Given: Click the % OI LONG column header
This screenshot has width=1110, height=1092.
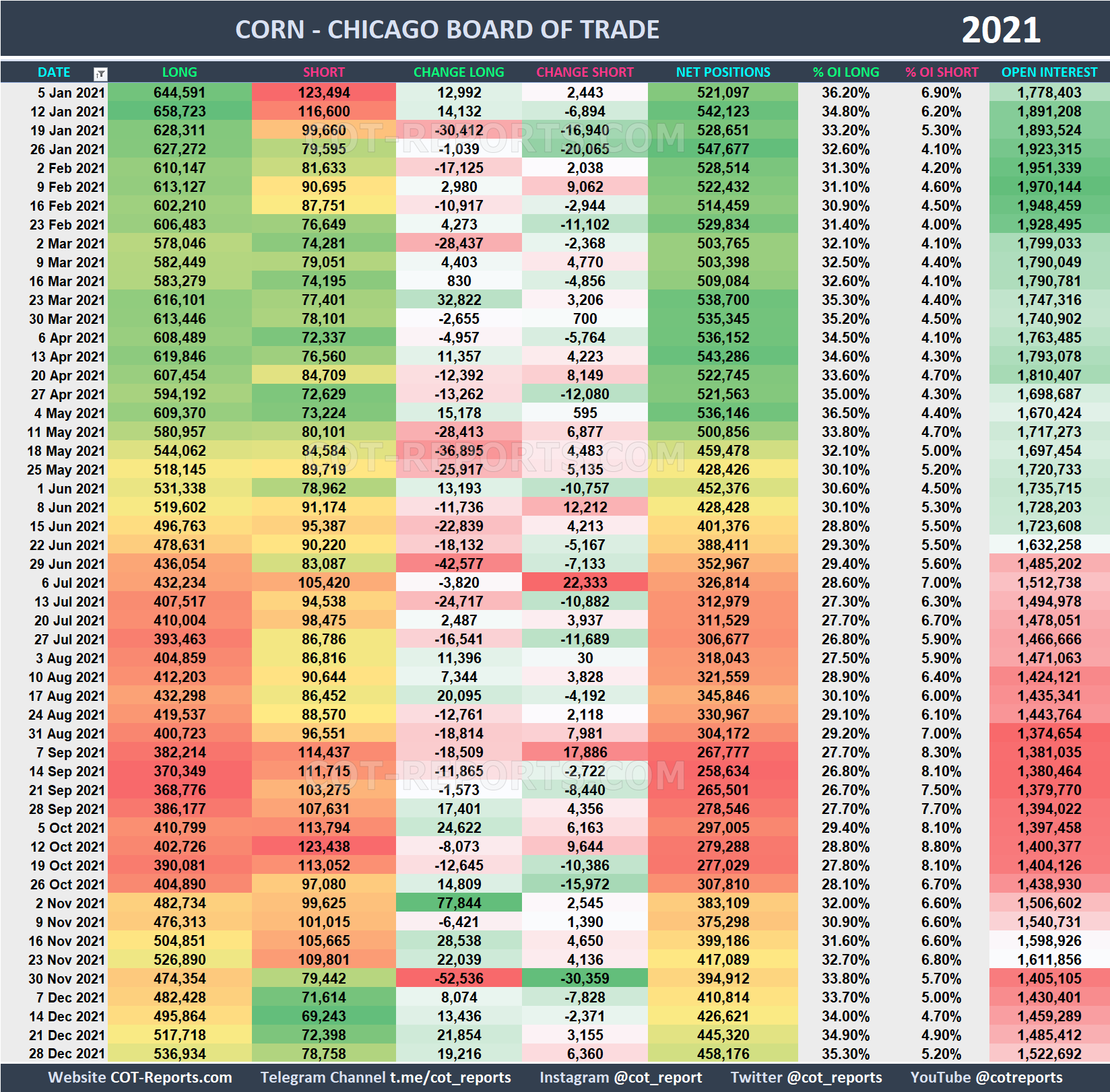Looking at the screenshot, I should pos(845,72).
